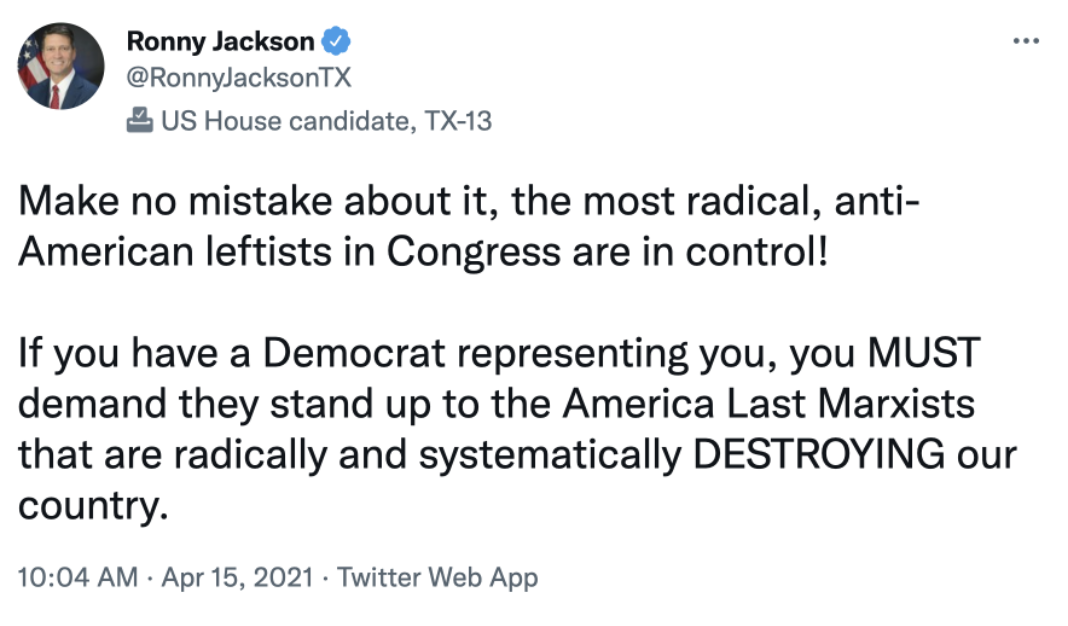Select the Apr 15, 2021 date

[x=237, y=577]
